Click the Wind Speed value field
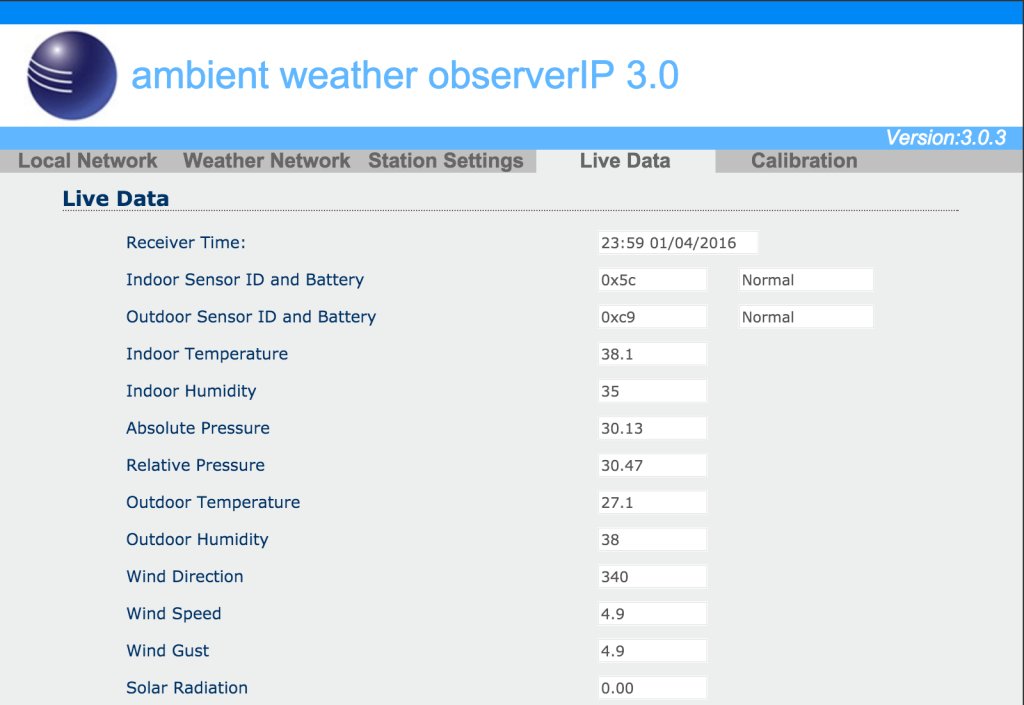Screen dimensions: 1024x705 pos(652,614)
